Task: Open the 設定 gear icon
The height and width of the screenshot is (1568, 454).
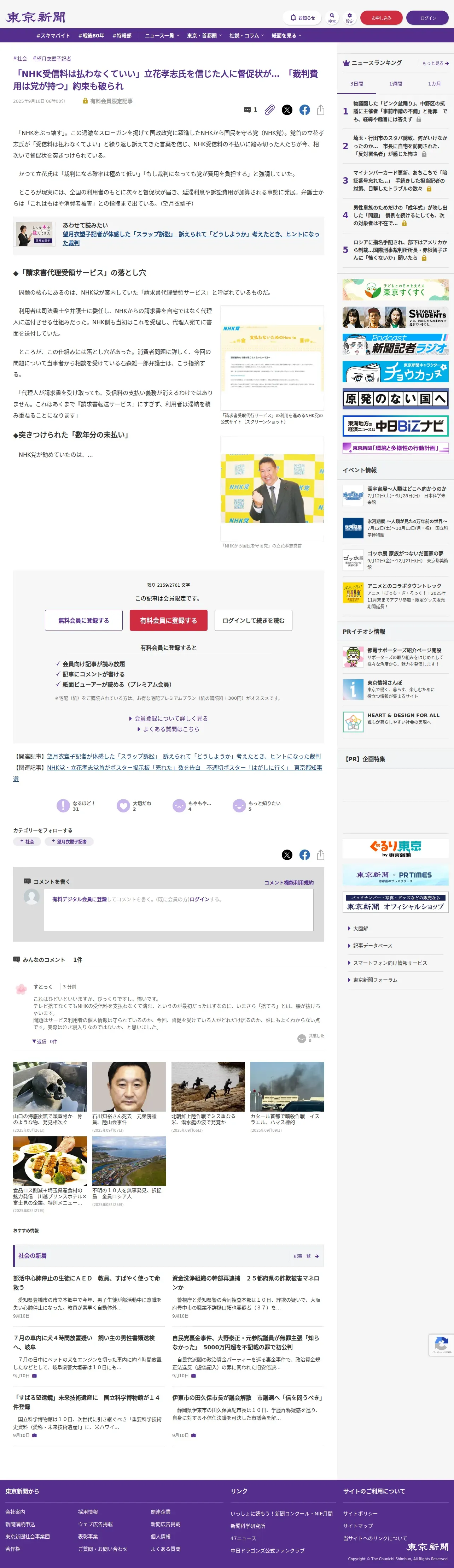Action: (350, 18)
